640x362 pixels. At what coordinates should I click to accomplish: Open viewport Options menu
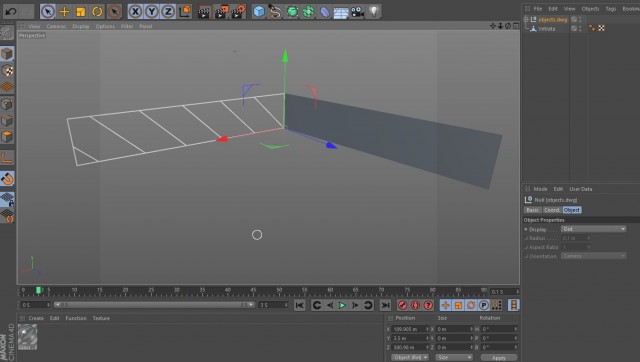[x=105, y=26]
